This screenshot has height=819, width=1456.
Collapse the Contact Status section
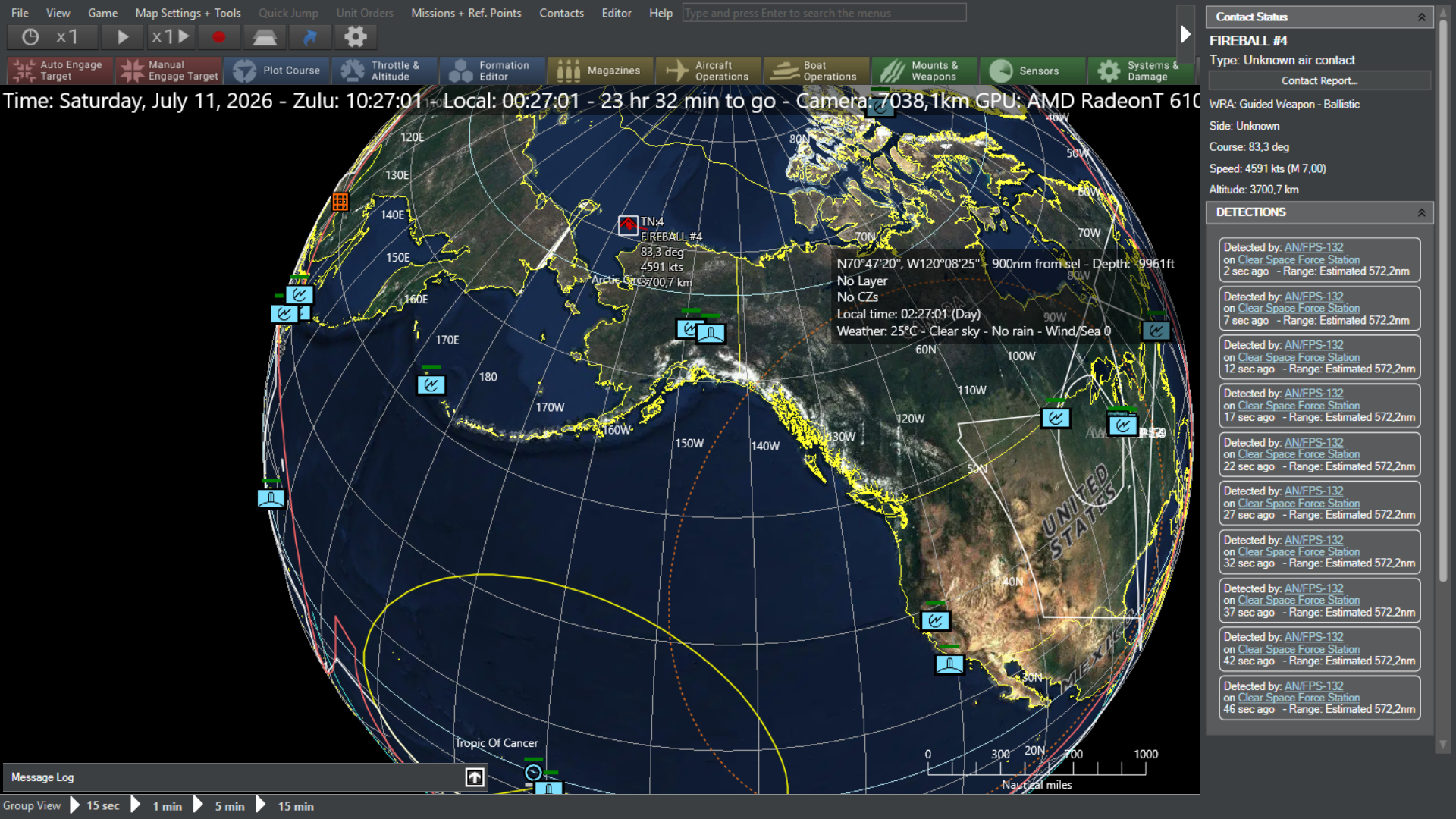click(x=1421, y=17)
